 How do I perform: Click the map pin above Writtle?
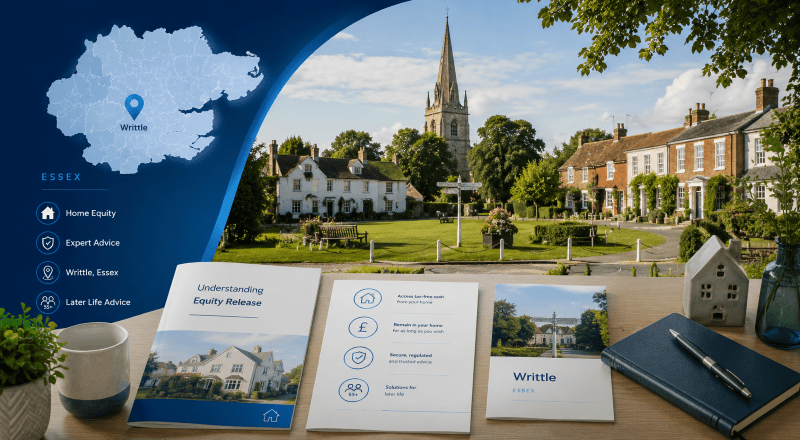[x=134, y=106]
